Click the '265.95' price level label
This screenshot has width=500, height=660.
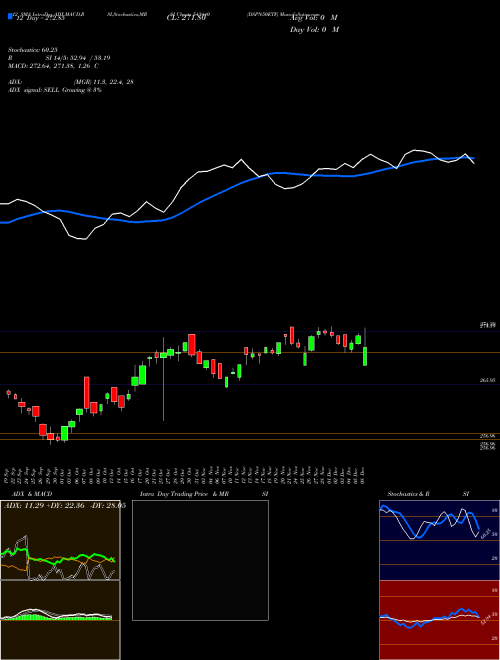(x=487, y=380)
